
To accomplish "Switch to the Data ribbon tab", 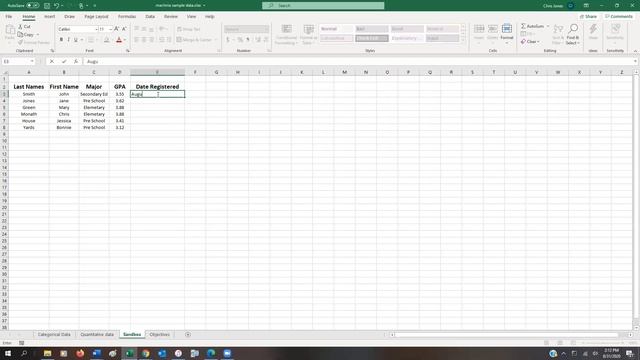I will coord(150,16).
